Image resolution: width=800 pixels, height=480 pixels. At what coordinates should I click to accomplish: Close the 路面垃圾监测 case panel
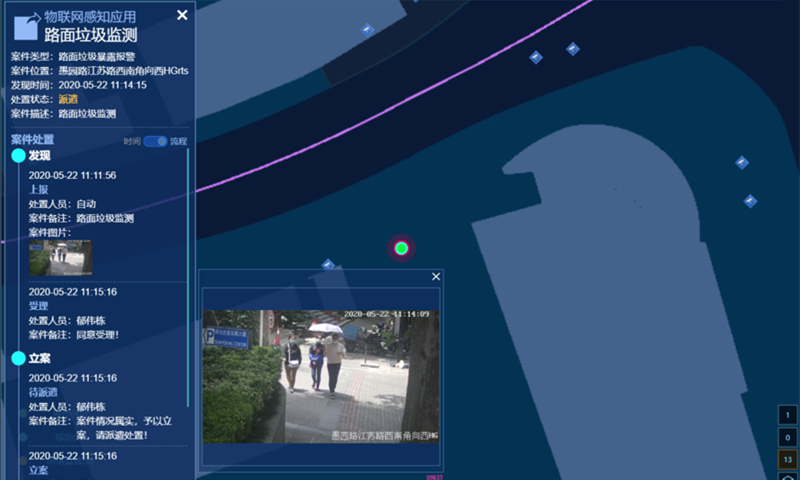click(x=182, y=15)
